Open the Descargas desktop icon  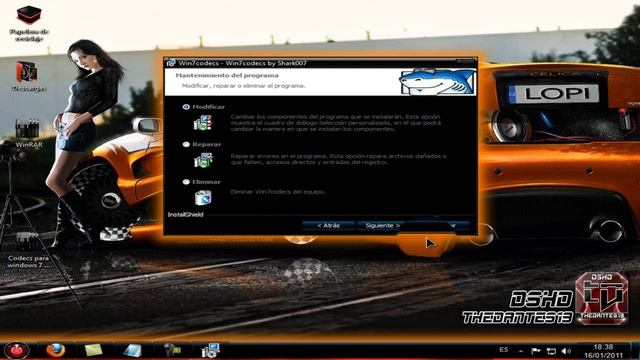click(x=29, y=76)
